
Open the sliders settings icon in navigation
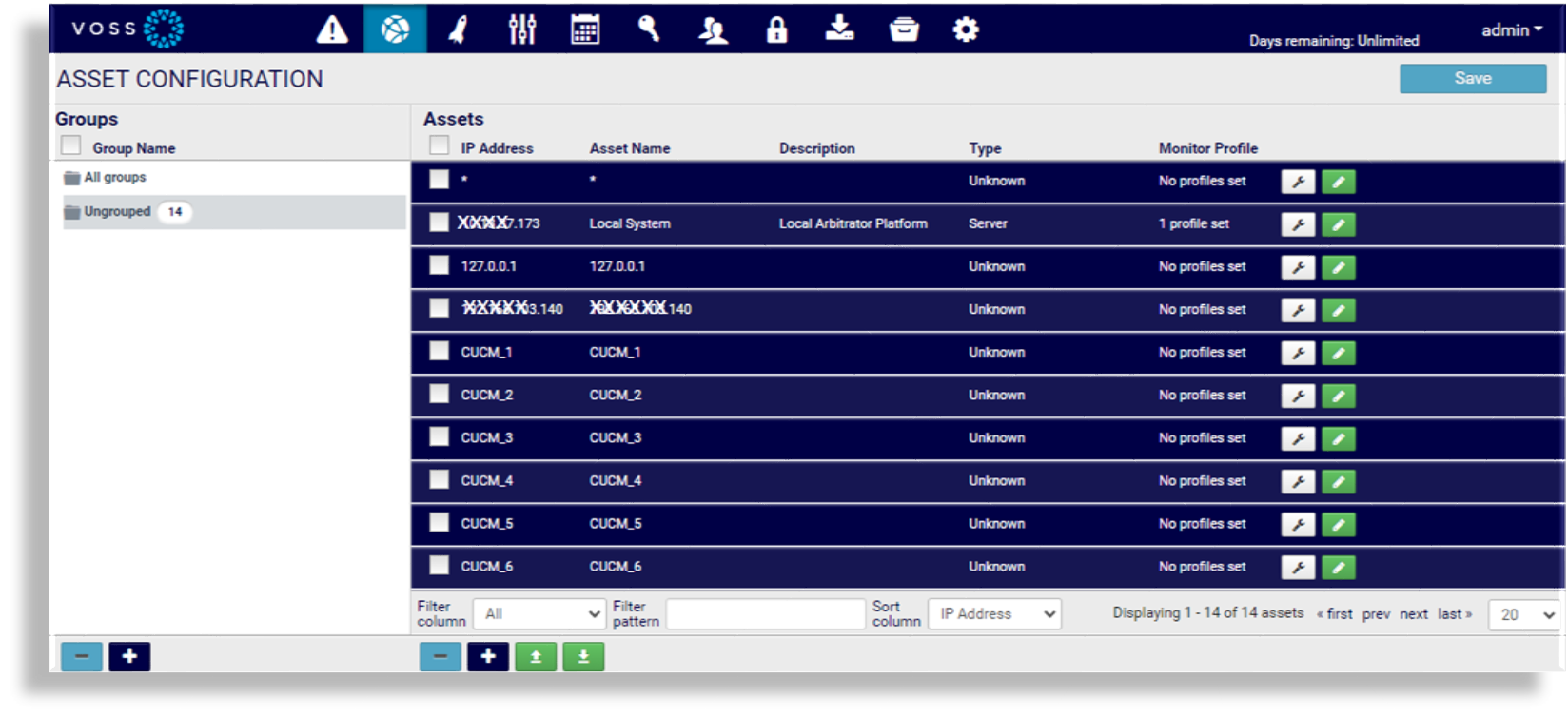pos(521,29)
